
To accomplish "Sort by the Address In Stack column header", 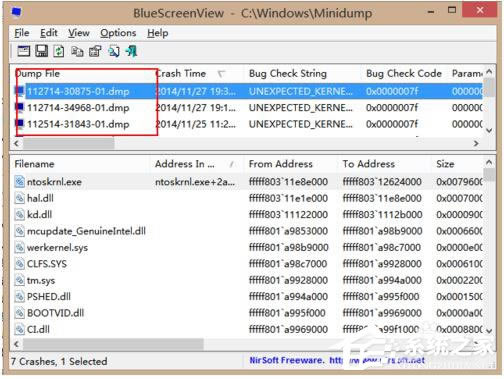I will click(197, 164).
